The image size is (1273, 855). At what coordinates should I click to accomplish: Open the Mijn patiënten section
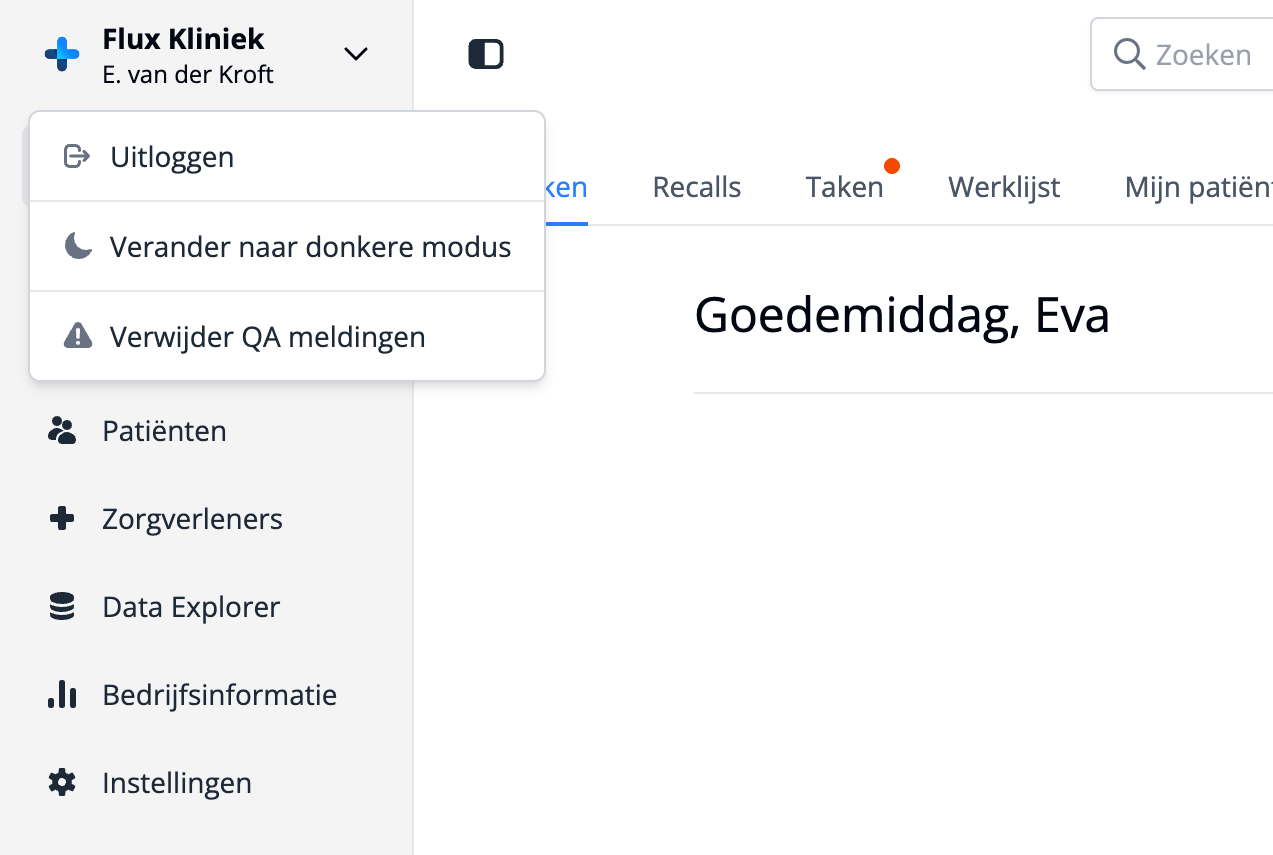coord(1197,186)
